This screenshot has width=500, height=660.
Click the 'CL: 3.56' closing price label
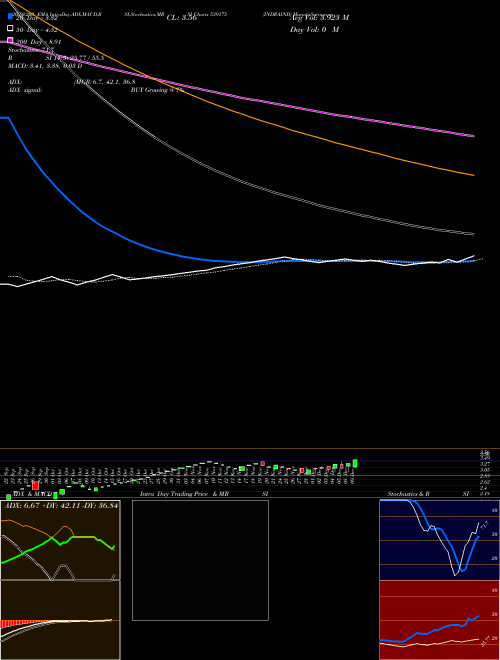182,18
